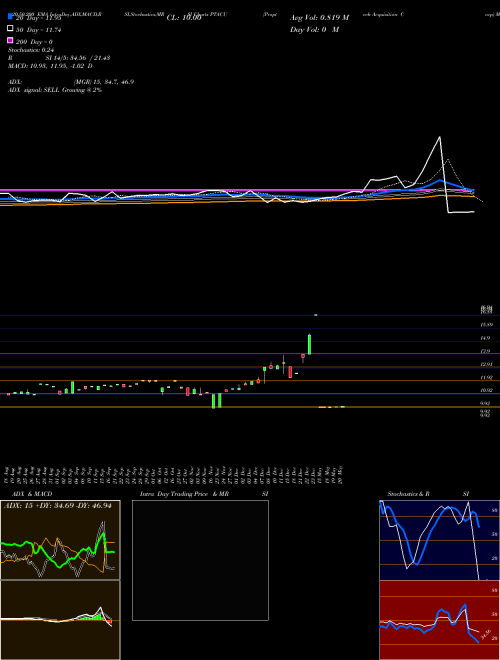Click the 'CL: 10.00' closing price label
The height and width of the screenshot is (660, 500).
(184, 18)
